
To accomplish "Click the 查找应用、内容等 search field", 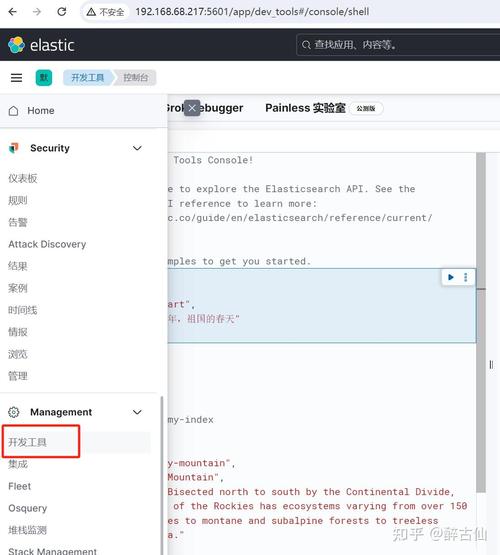I will pyautogui.click(x=398, y=45).
